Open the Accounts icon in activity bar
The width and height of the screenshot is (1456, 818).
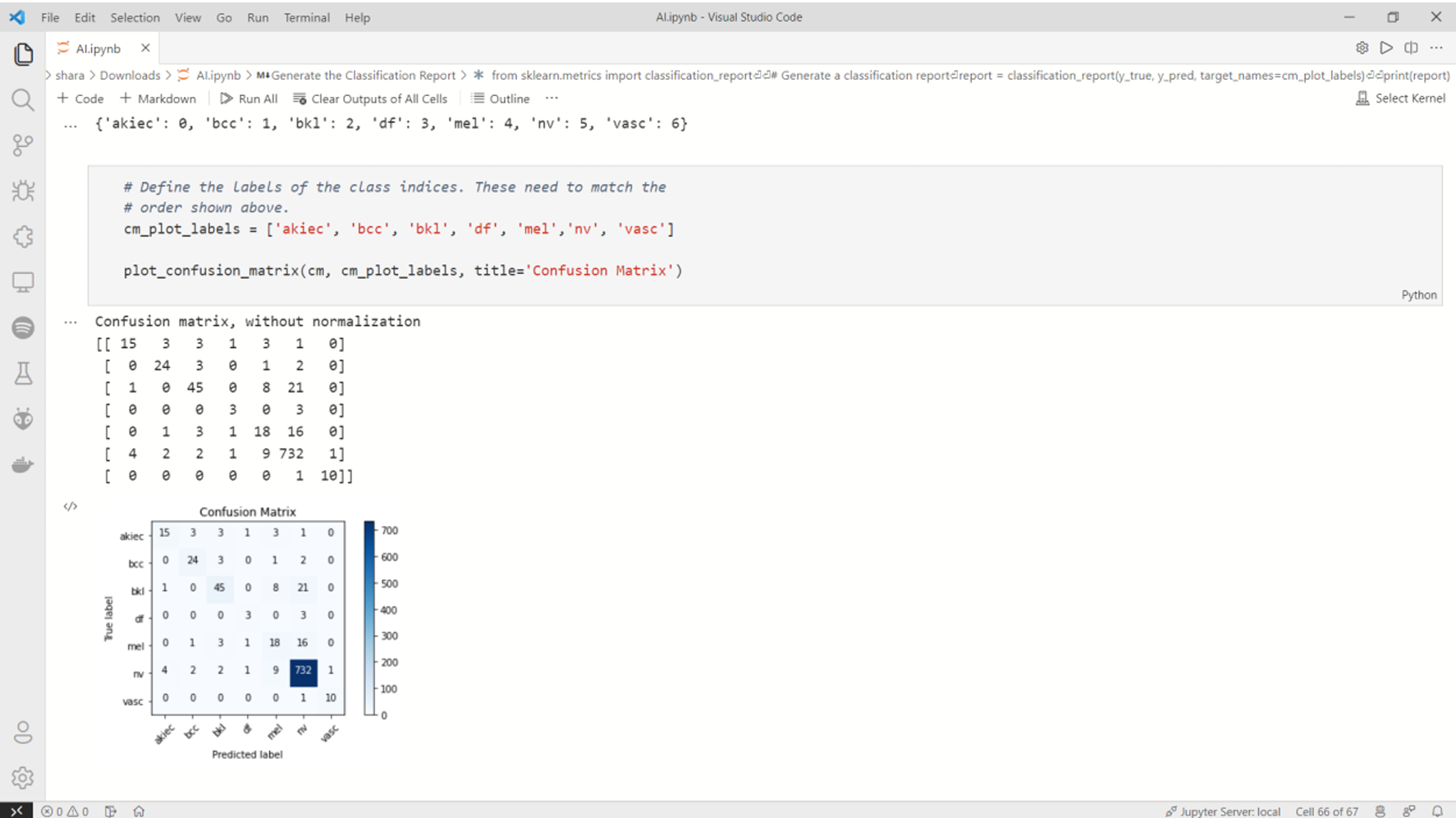(x=23, y=732)
